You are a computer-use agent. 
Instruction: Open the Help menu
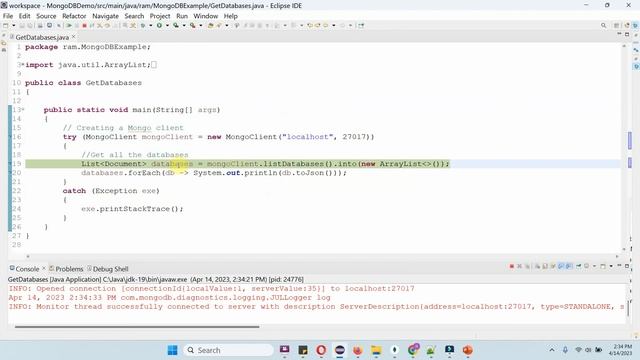coord(231,16)
